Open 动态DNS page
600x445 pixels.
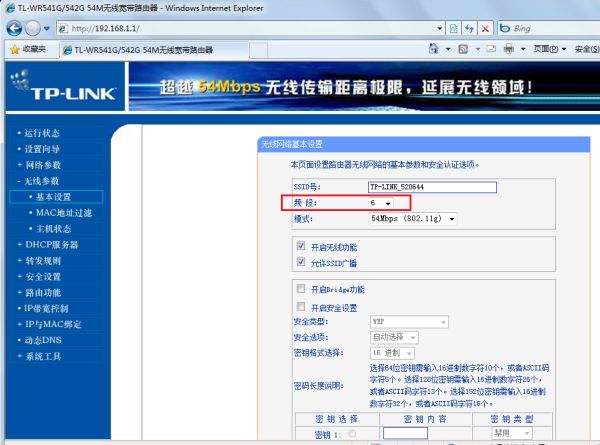(x=43, y=340)
